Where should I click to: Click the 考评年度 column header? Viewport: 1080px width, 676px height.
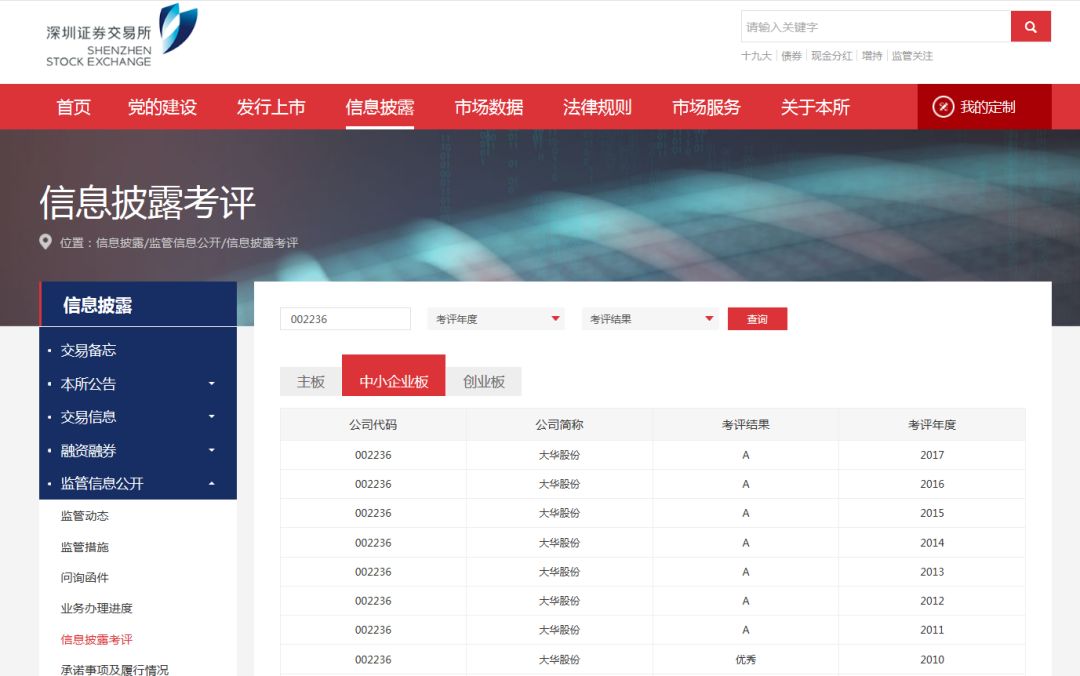click(932, 425)
